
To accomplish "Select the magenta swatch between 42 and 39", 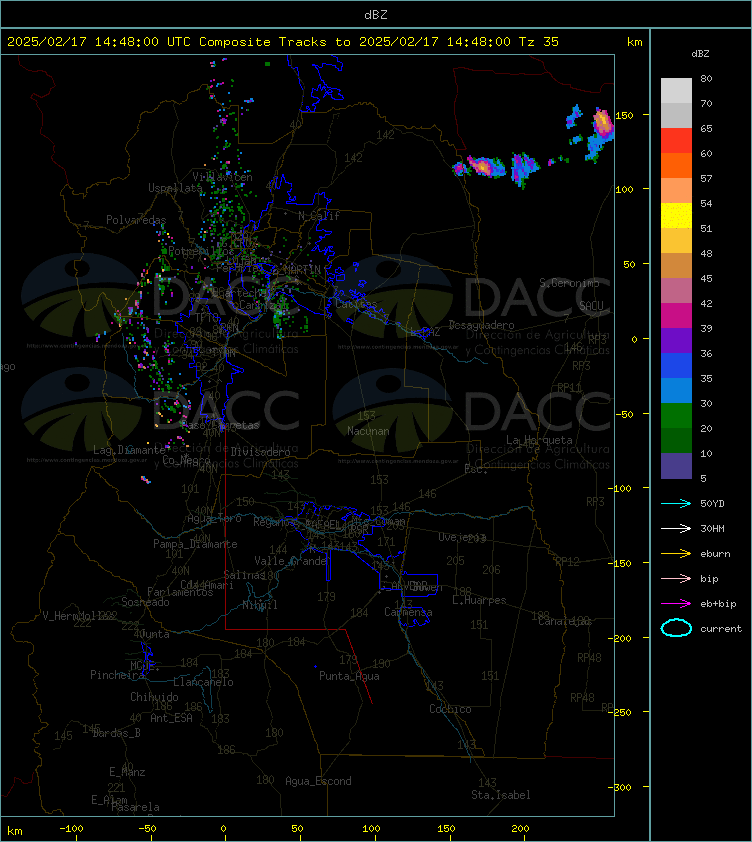I will [x=676, y=316].
